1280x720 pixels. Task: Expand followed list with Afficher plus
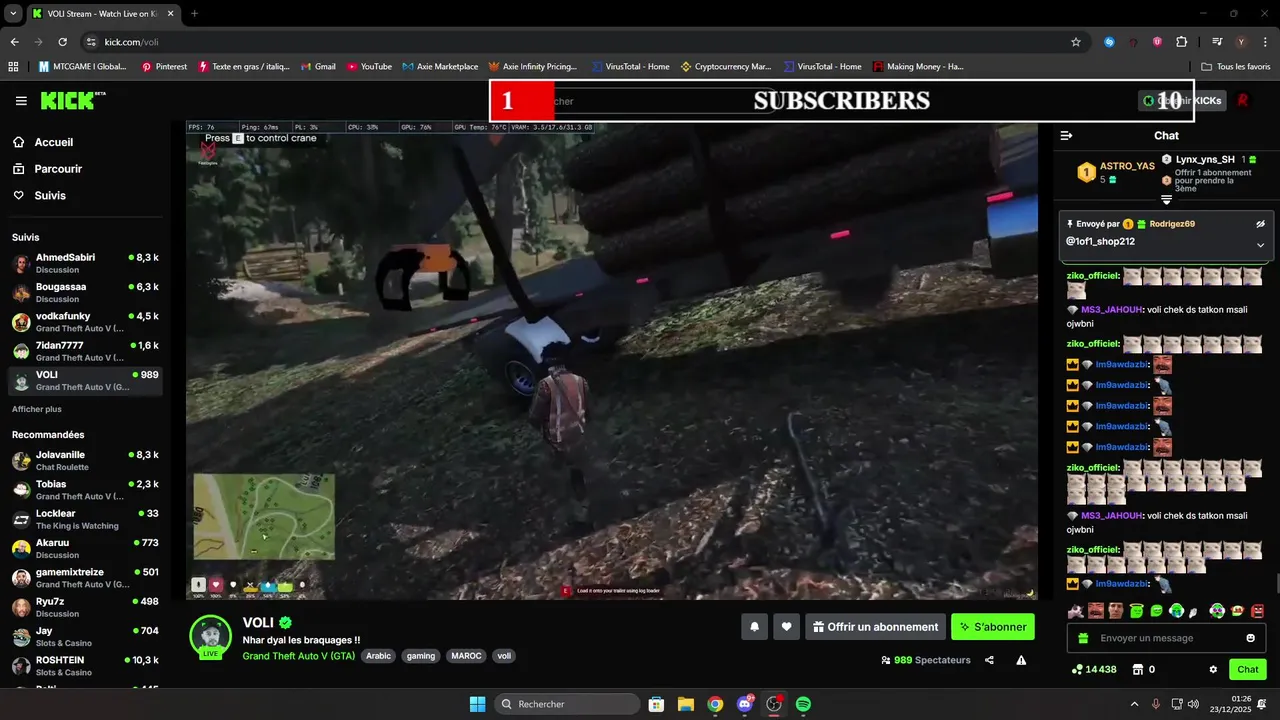tap(36, 409)
